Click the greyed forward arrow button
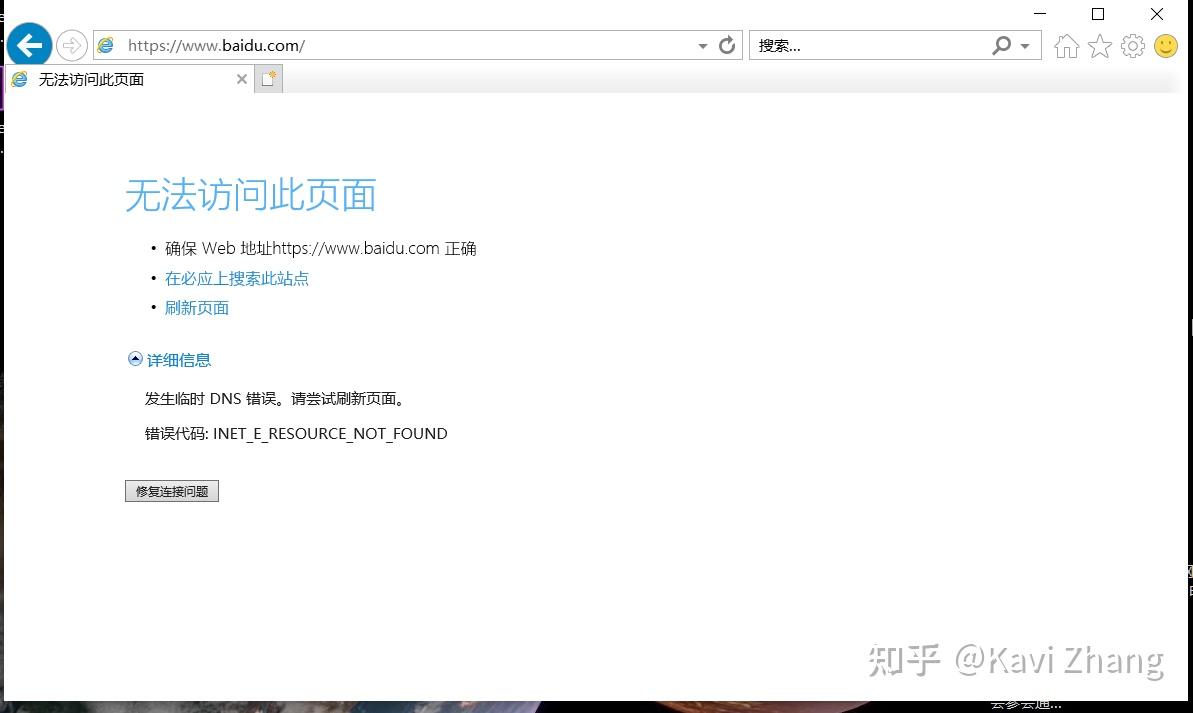 tap(72, 46)
